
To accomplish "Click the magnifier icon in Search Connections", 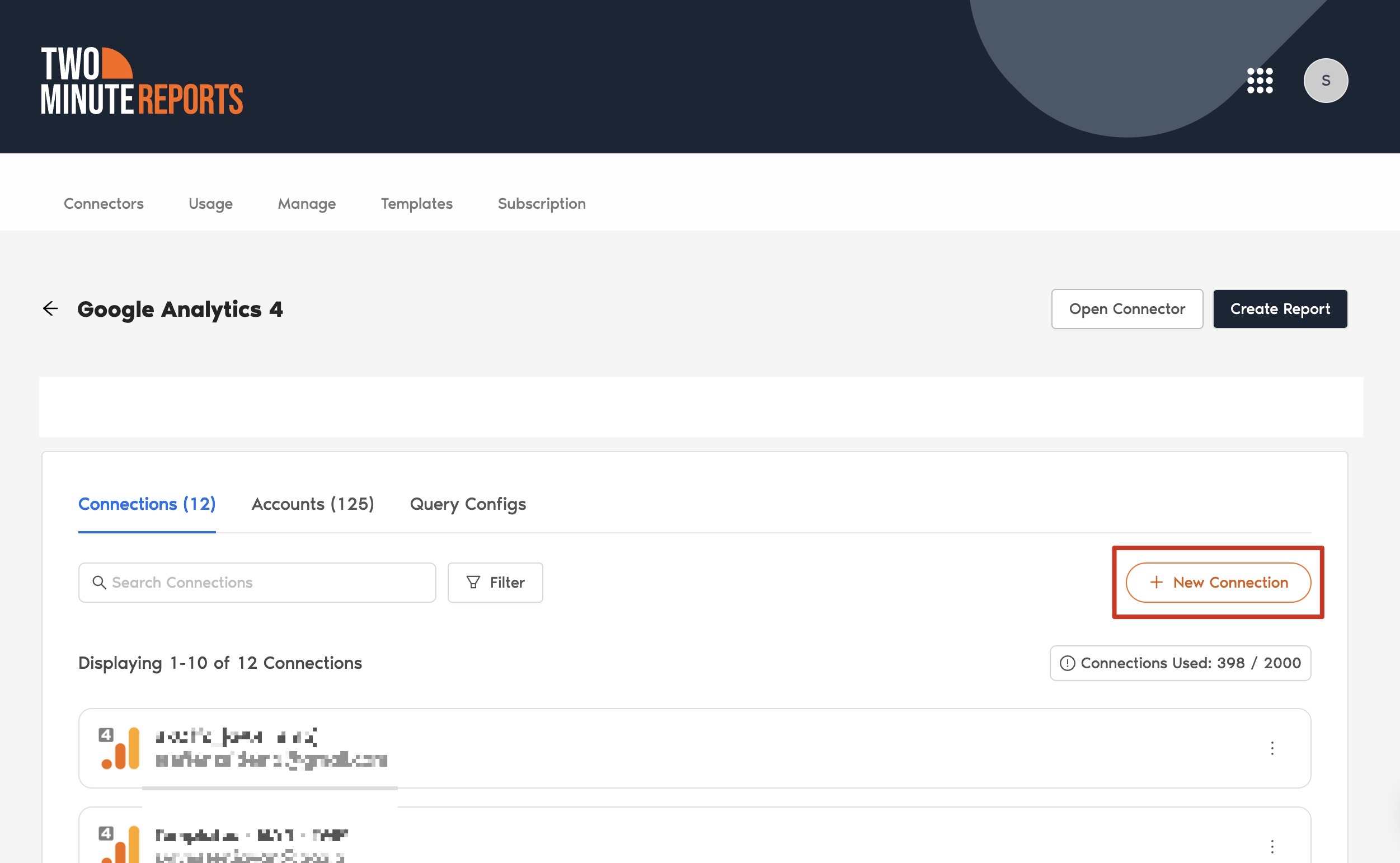I will click(99, 582).
